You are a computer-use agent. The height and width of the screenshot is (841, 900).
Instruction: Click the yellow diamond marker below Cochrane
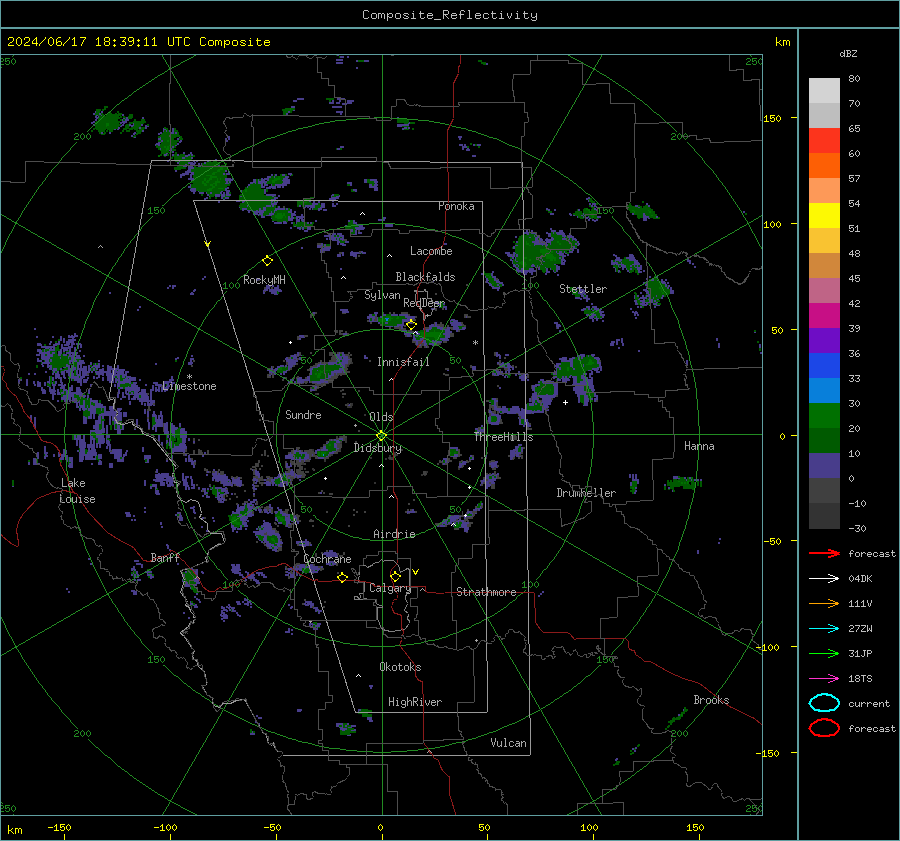[x=342, y=577]
